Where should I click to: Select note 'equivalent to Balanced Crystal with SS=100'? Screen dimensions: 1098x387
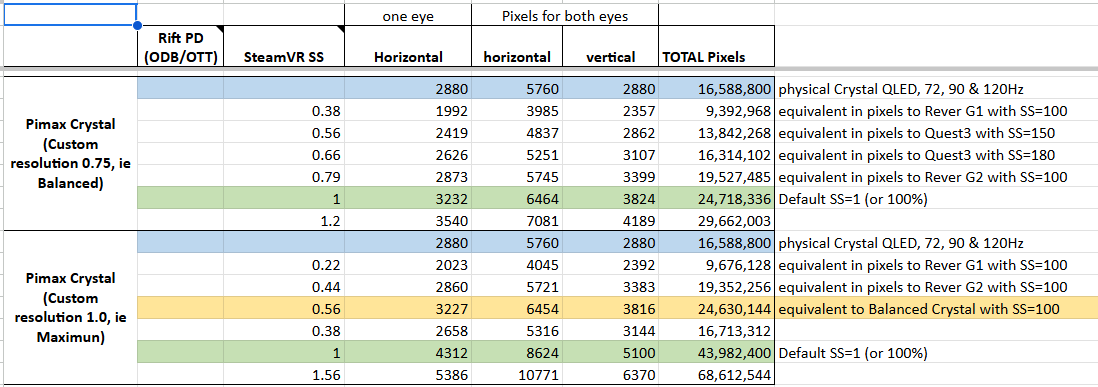point(919,309)
